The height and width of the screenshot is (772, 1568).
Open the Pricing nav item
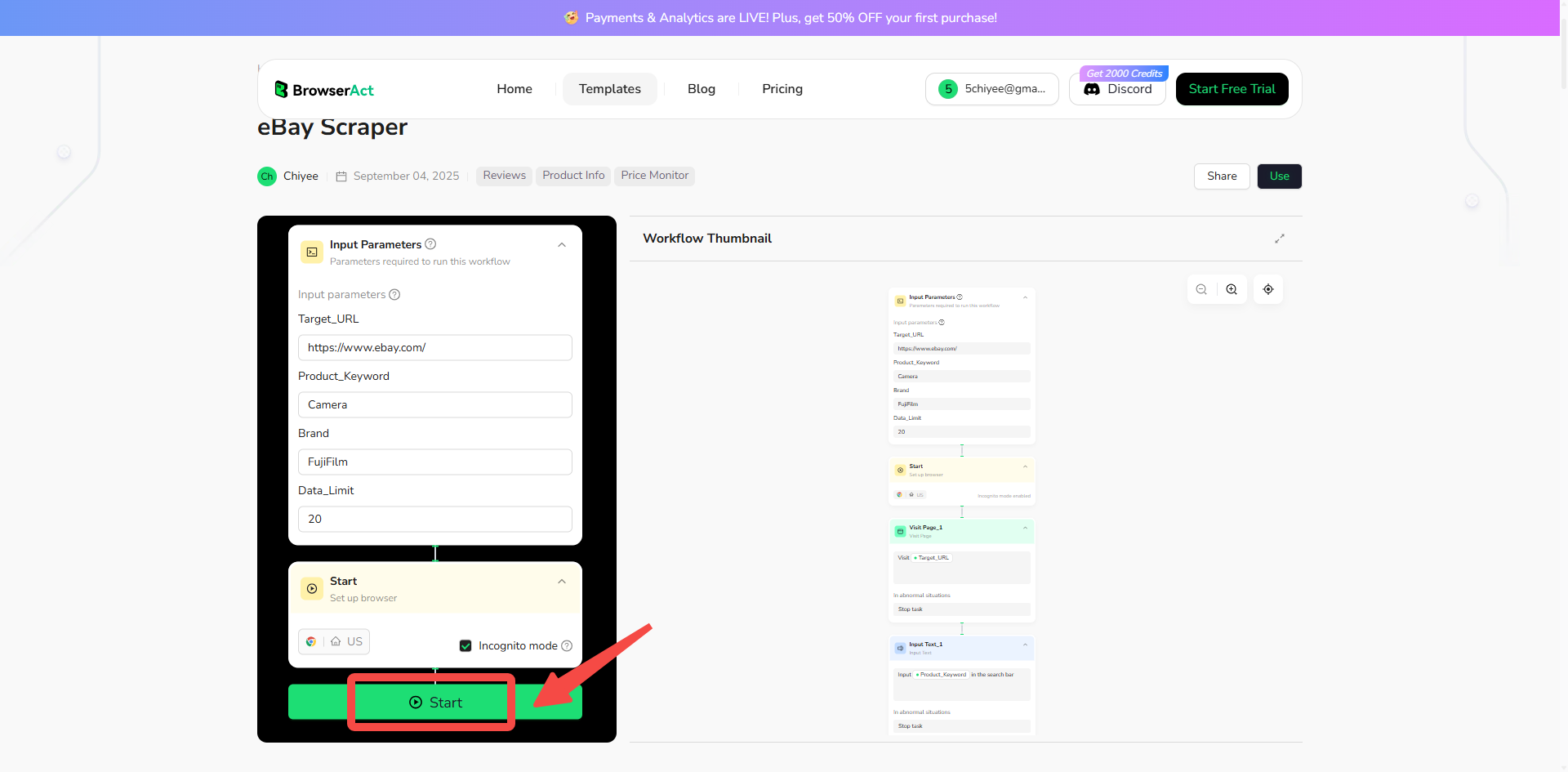point(782,89)
